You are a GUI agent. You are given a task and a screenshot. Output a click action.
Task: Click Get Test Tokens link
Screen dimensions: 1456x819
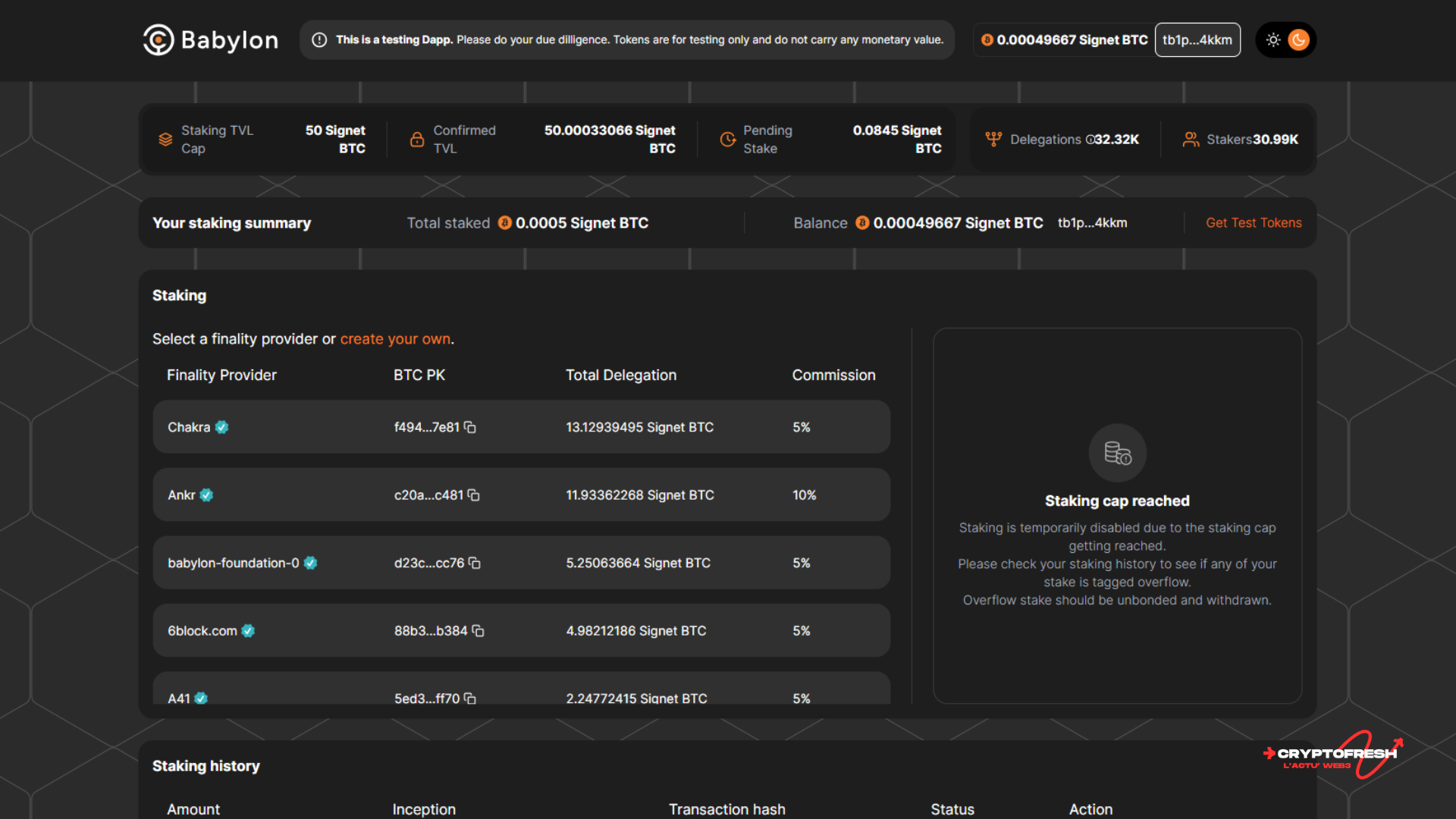[1254, 223]
